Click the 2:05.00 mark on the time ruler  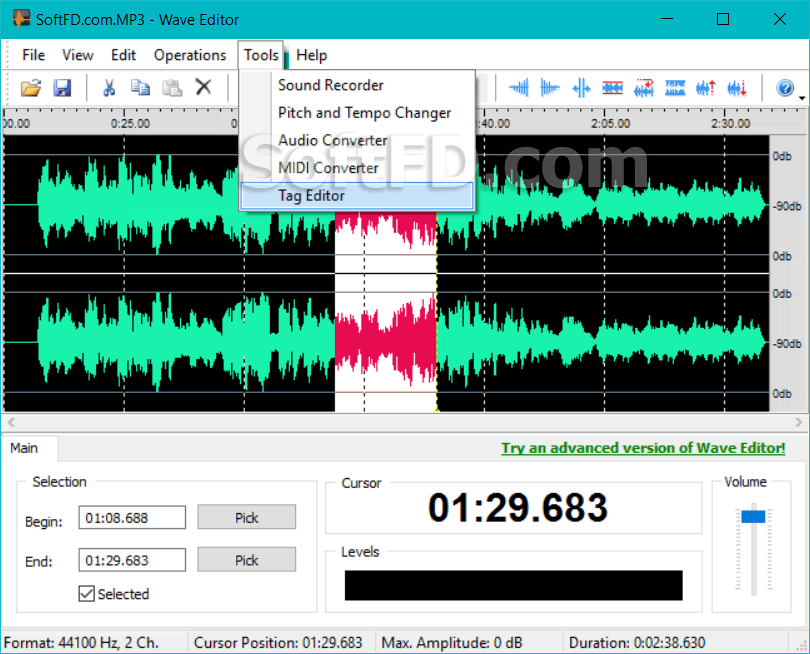pyautogui.click(x=611, y=123)
